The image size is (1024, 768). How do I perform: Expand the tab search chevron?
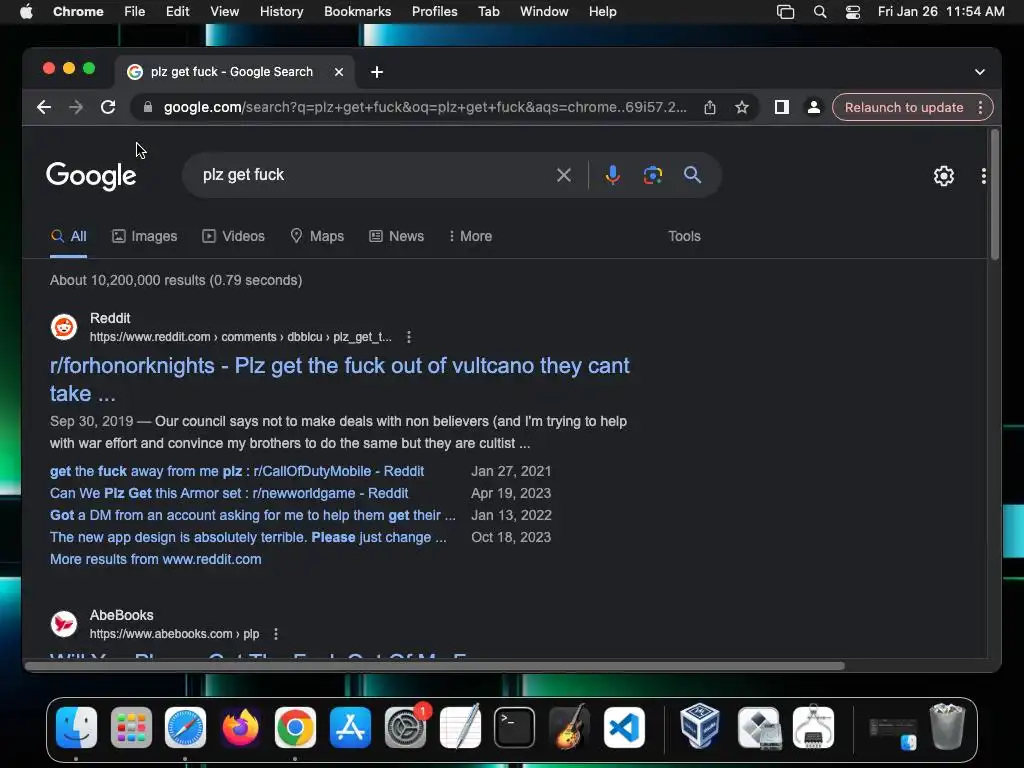[980, 72]
